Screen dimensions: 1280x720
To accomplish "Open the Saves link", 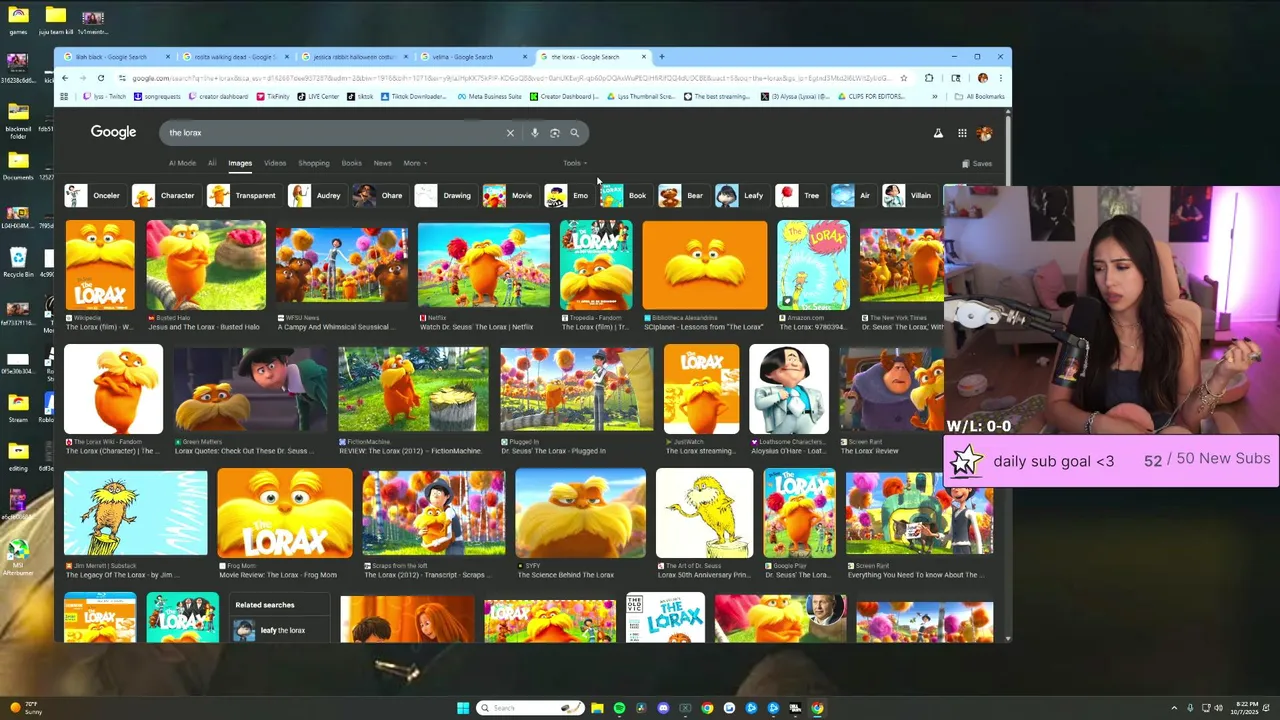I will pos(977,163).
